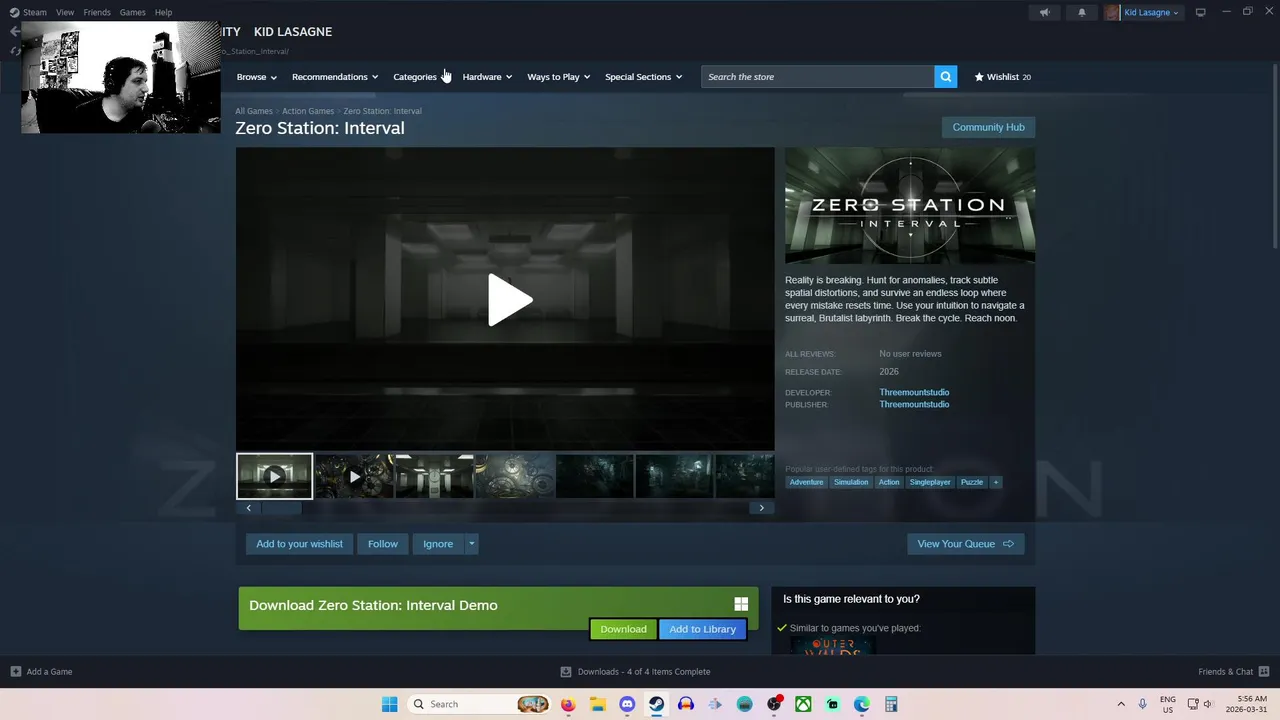
Task: Click the Singleplayer tag
Action: click(930, 482)
